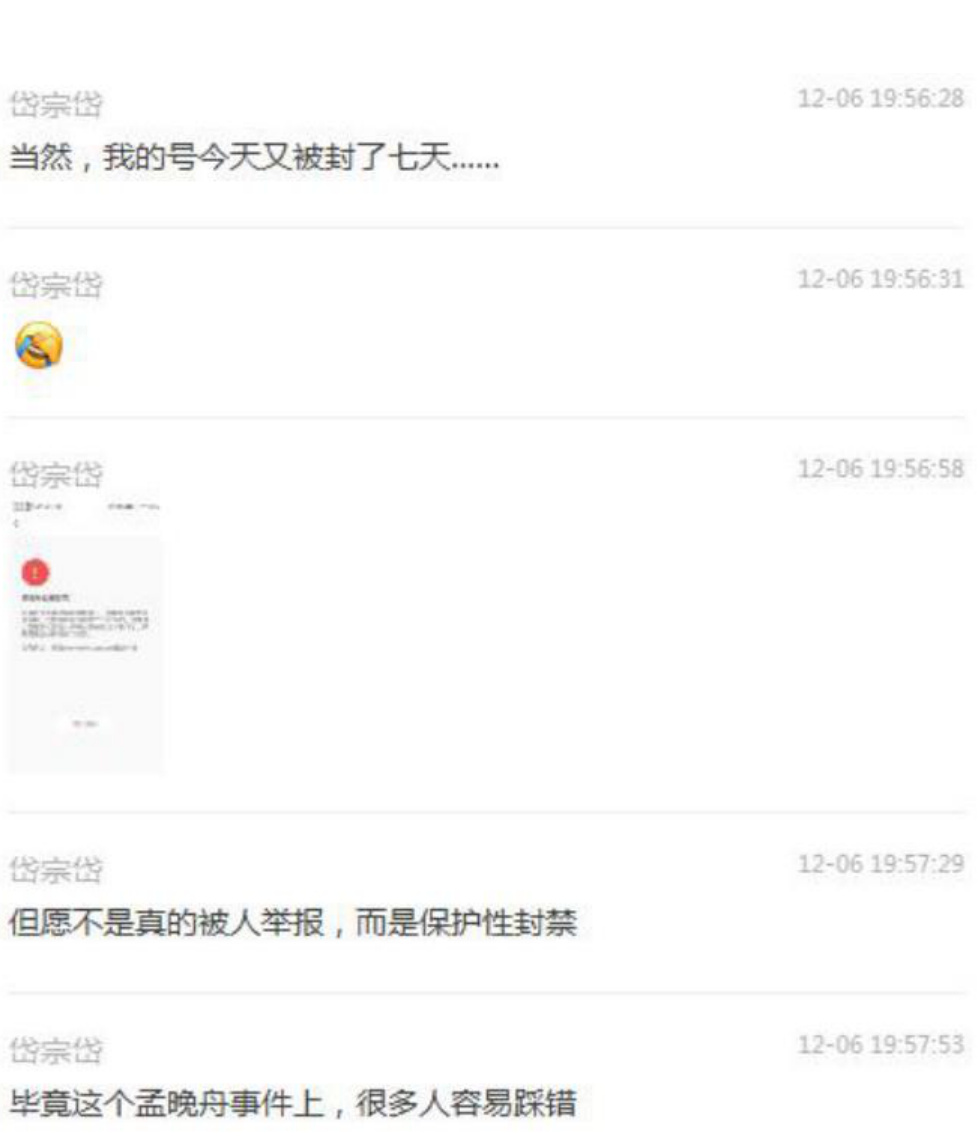Click the timestamp 12-06 19:56:28
The width and height of the screenshot is (978, 1146).
(881, 98)
